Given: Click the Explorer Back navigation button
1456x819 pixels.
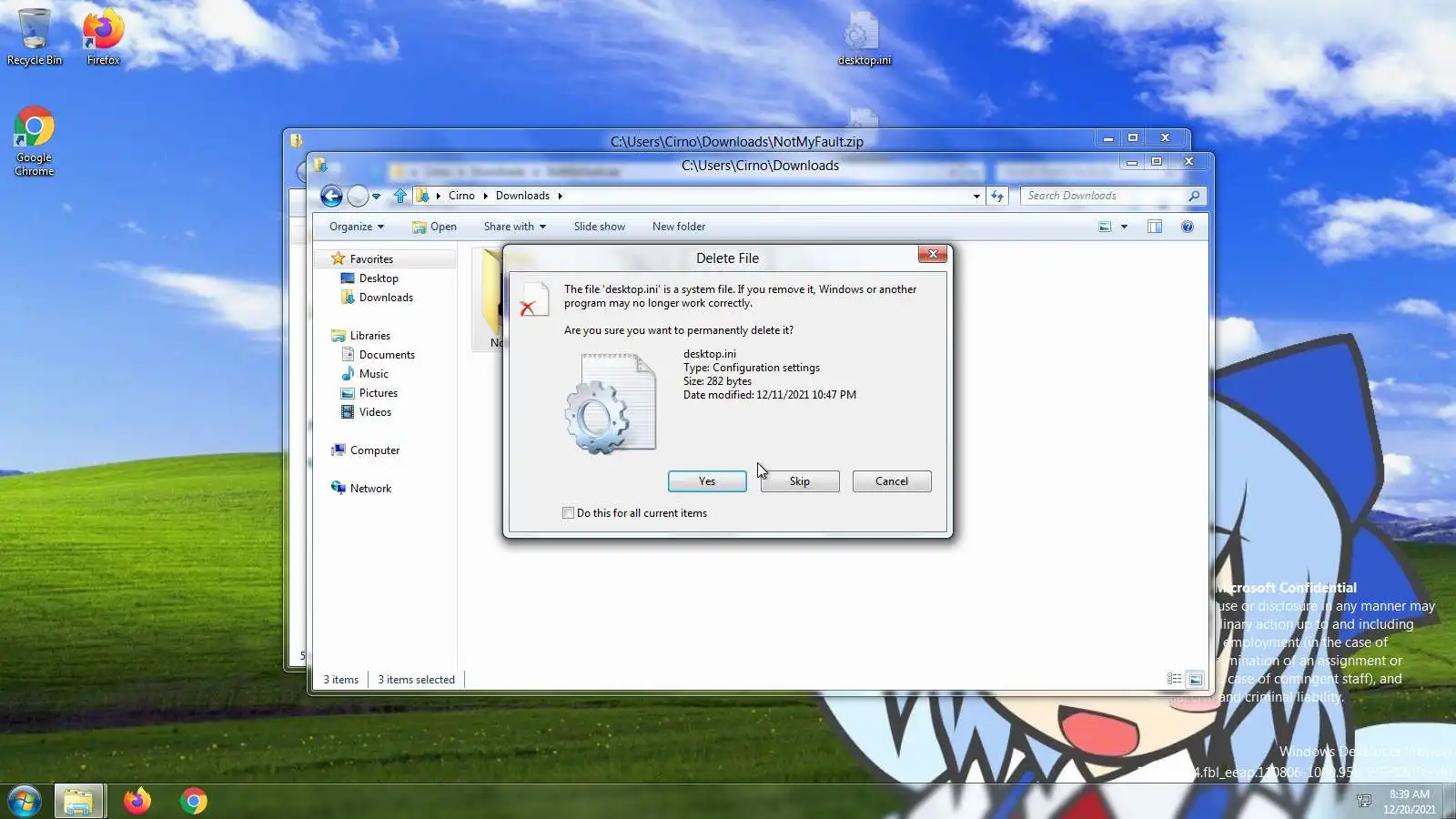Looking at the screenshot, I should click(x=331, y=196).
